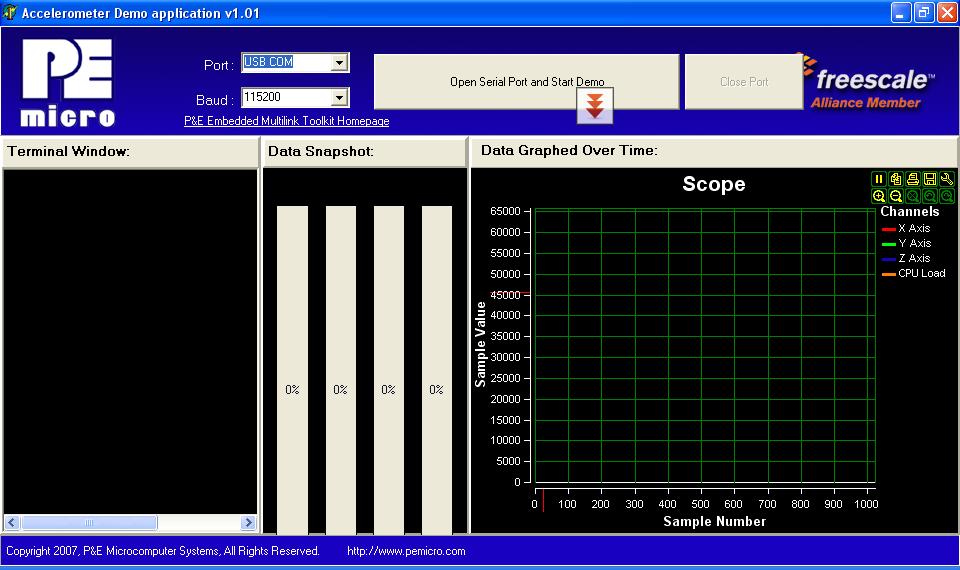Zoom out on the scope

[895, 196]
